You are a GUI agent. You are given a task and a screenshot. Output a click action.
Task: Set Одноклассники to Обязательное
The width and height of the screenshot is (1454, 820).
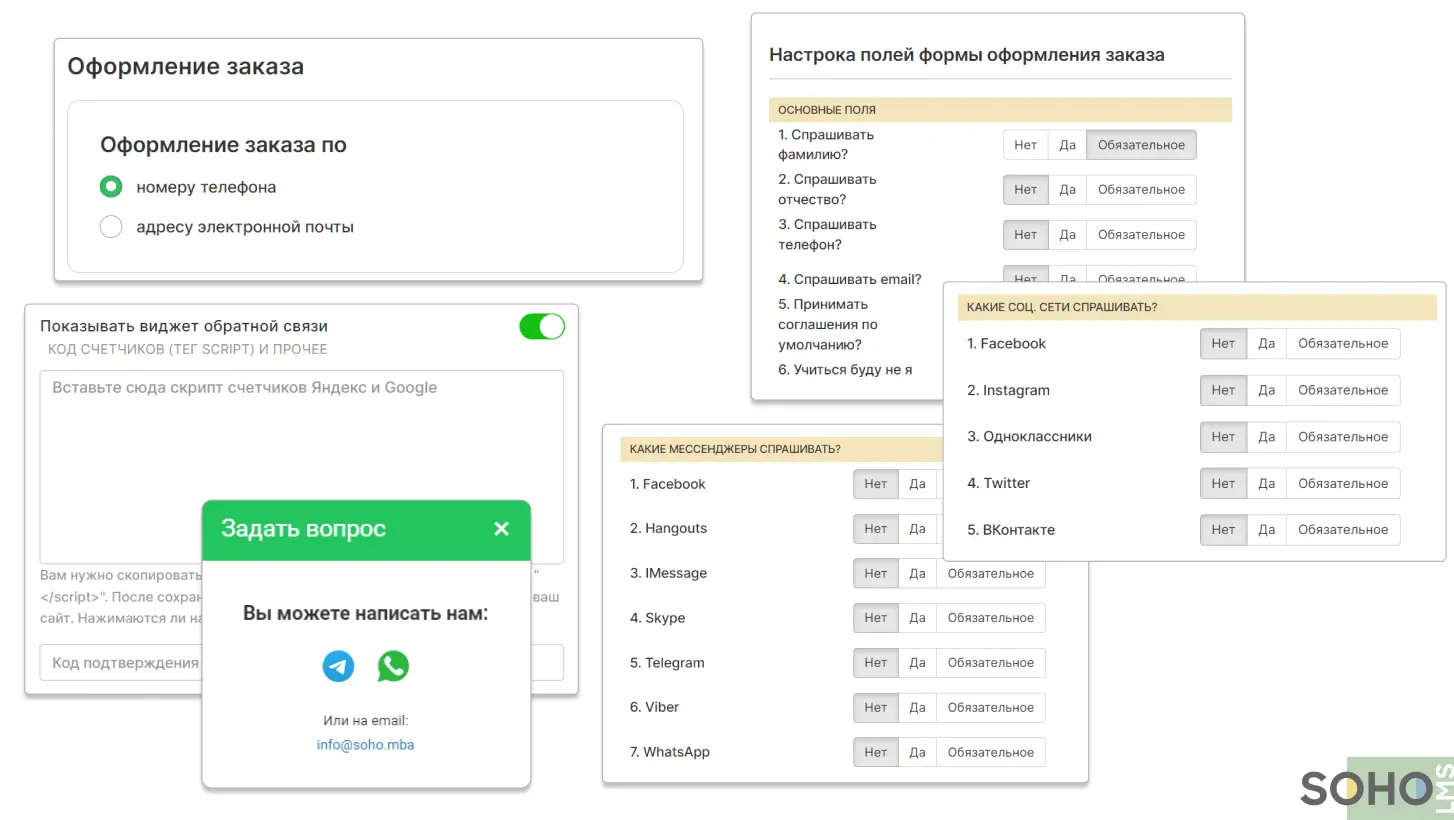click(x=1343, y=437)
